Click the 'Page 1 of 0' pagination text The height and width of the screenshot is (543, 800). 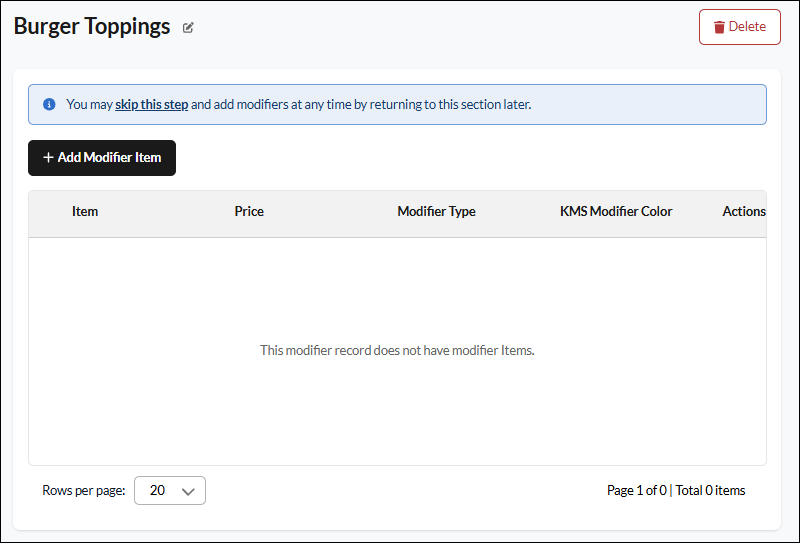pyautogui.click(x=637, y=490)
